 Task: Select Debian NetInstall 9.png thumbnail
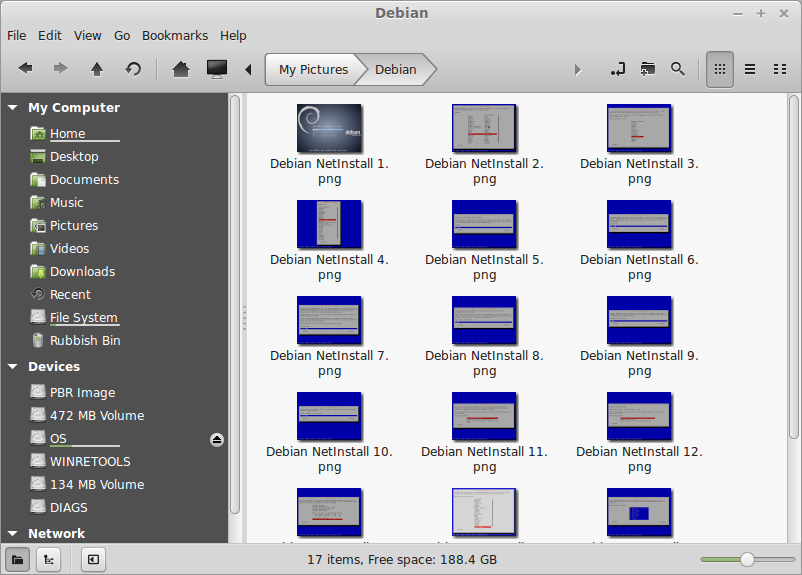click(x=639, y=320)
